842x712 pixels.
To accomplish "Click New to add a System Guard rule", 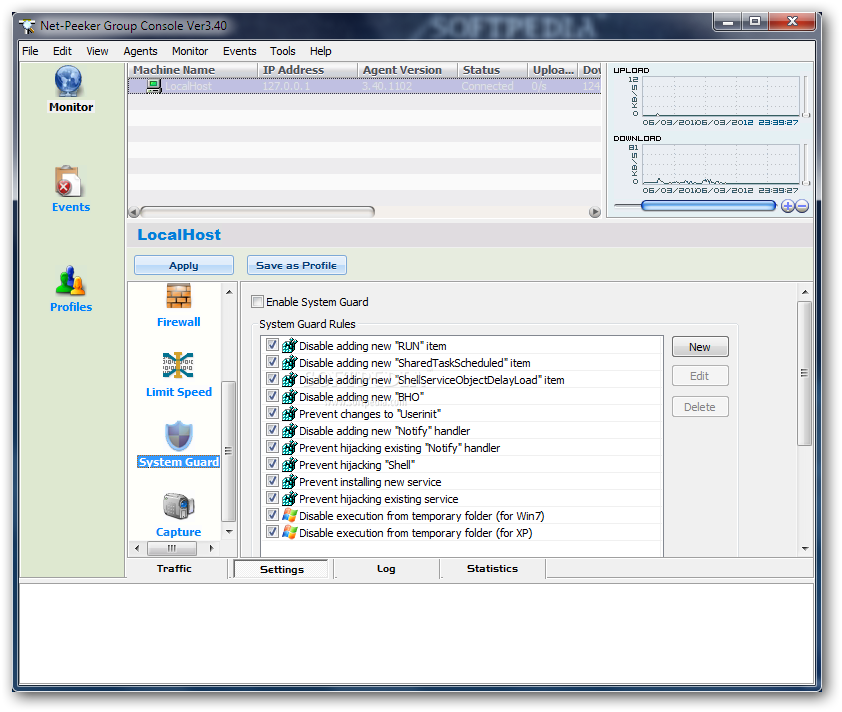I will pyautogui.click(x=700, y=347).
